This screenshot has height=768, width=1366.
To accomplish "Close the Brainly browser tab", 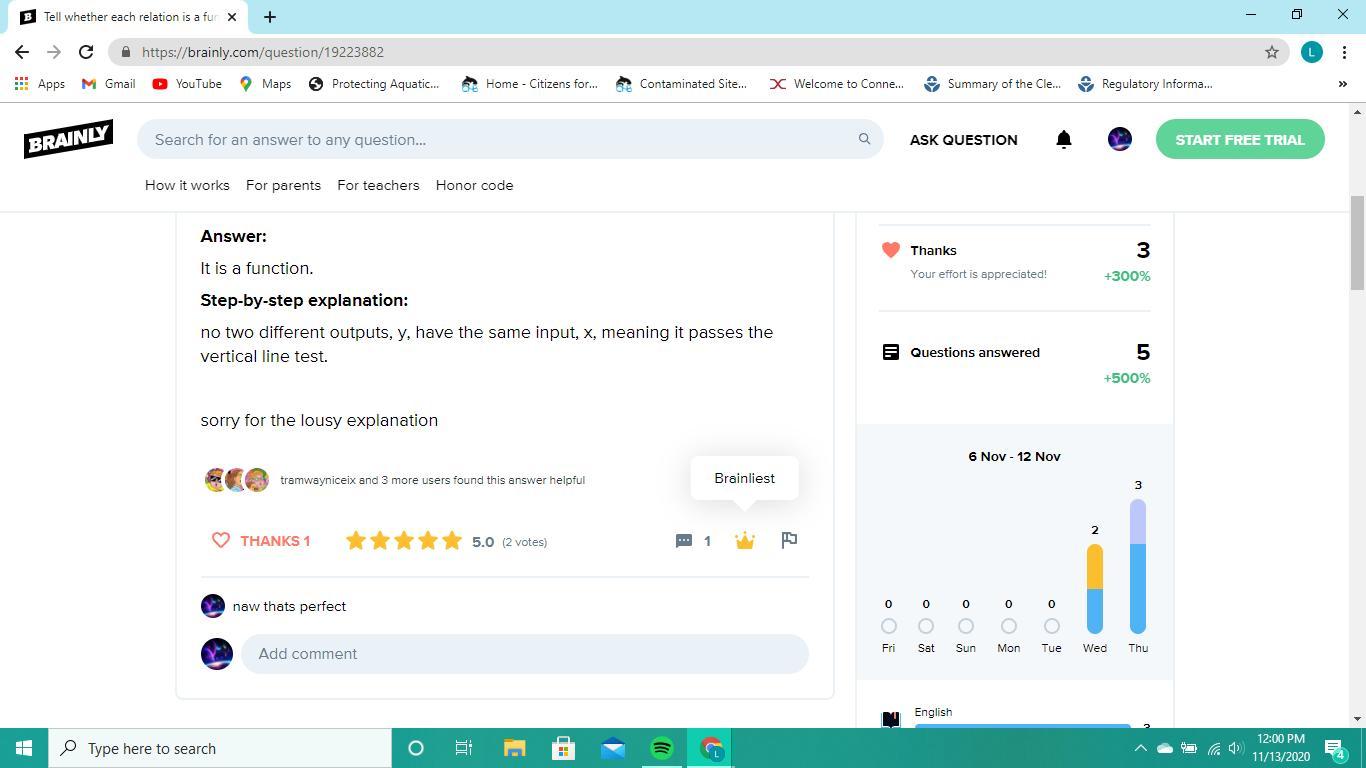I will 232,17.
